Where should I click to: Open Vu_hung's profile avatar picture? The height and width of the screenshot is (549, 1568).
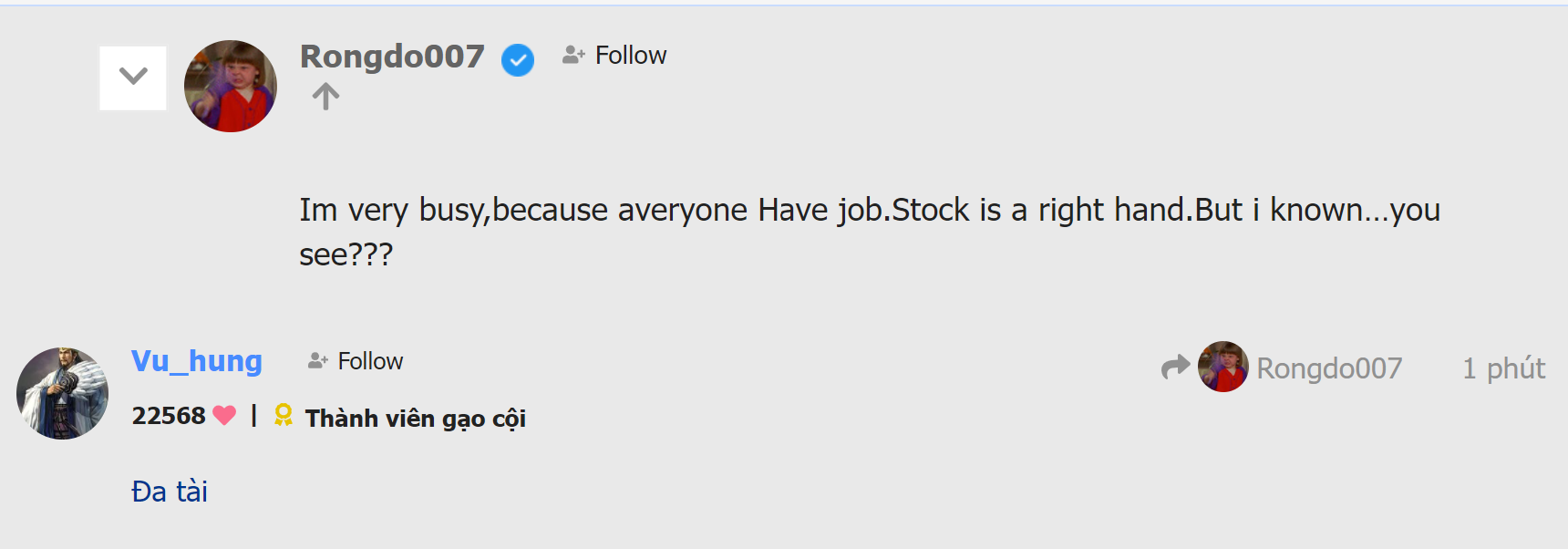coord(62,393)
